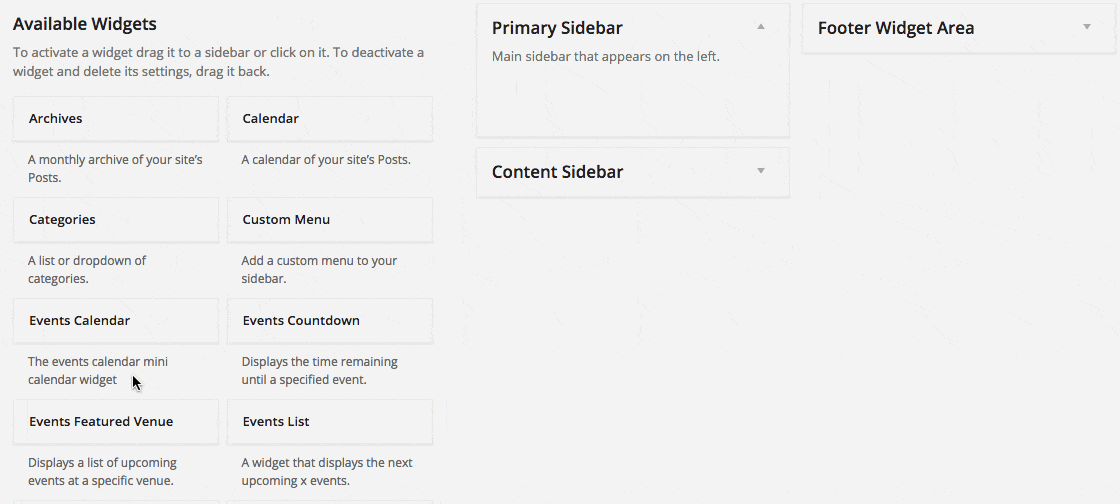Screen dimensions: 1120x504
Task: Add the Events Calendar widget
Action: coord(116,321)
